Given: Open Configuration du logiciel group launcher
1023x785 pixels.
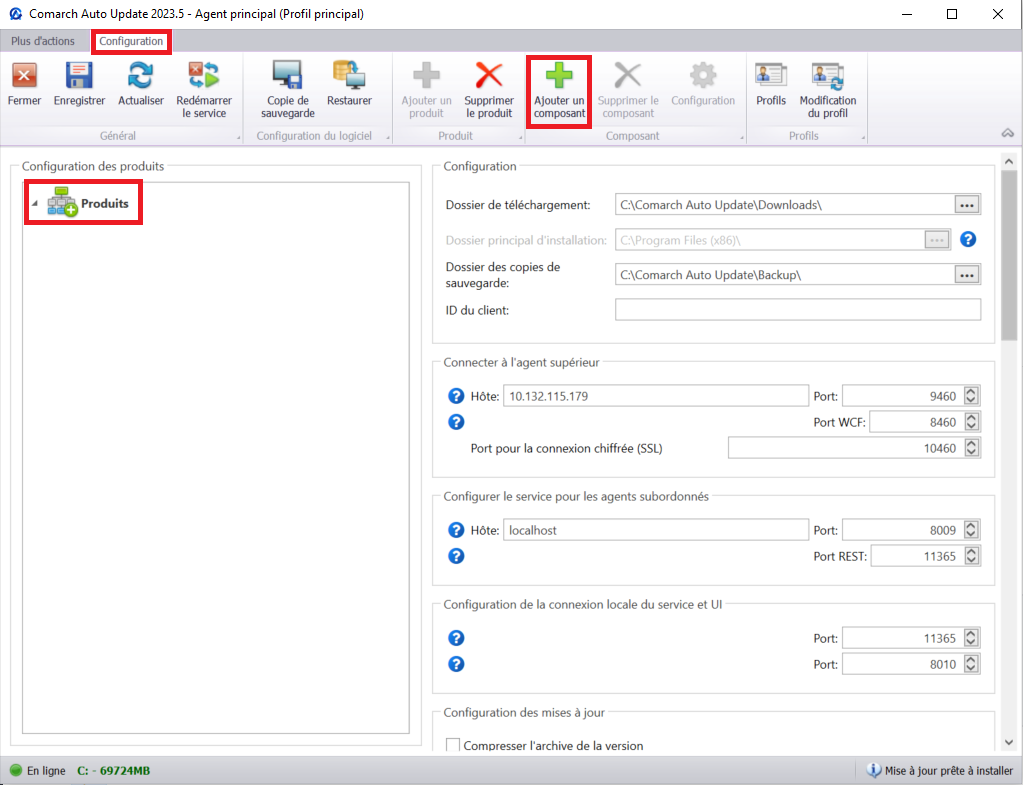Looking at the screenshot, I should (x=388, y=138).
